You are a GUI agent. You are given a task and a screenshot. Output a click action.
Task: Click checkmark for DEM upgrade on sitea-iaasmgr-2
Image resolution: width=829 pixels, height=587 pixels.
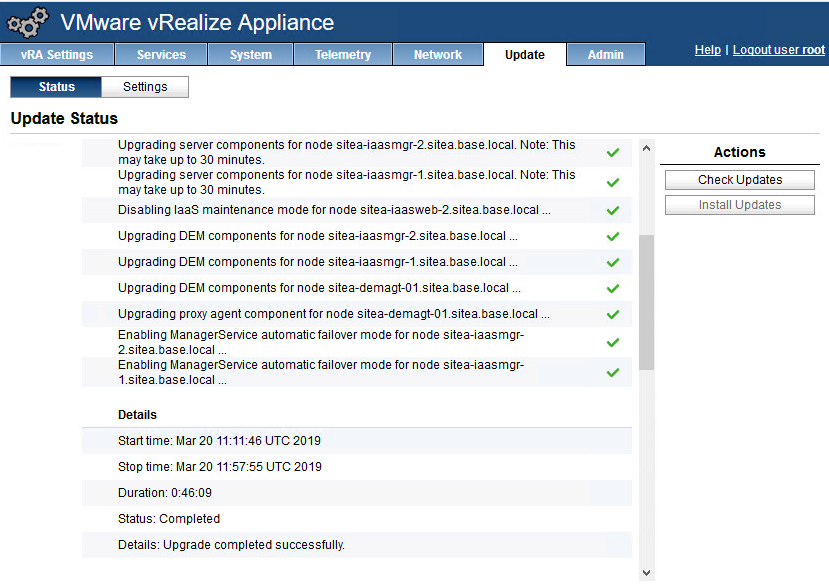(613, 237)
